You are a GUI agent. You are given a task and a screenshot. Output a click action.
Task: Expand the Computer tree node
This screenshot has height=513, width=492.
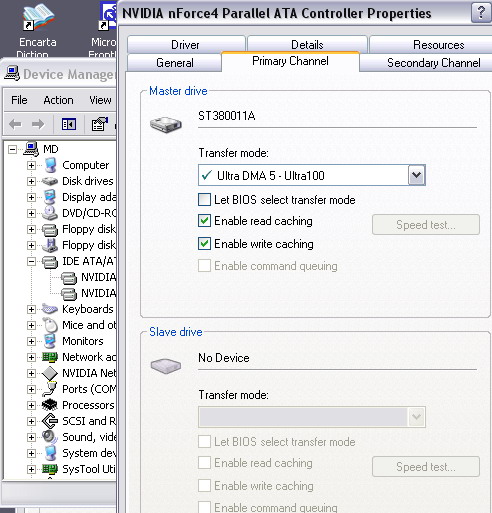31,165
